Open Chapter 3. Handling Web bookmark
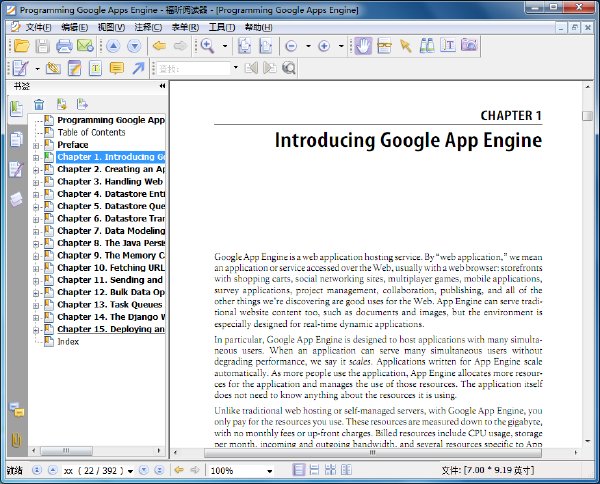The image size is (600, 484). [110, 181]
